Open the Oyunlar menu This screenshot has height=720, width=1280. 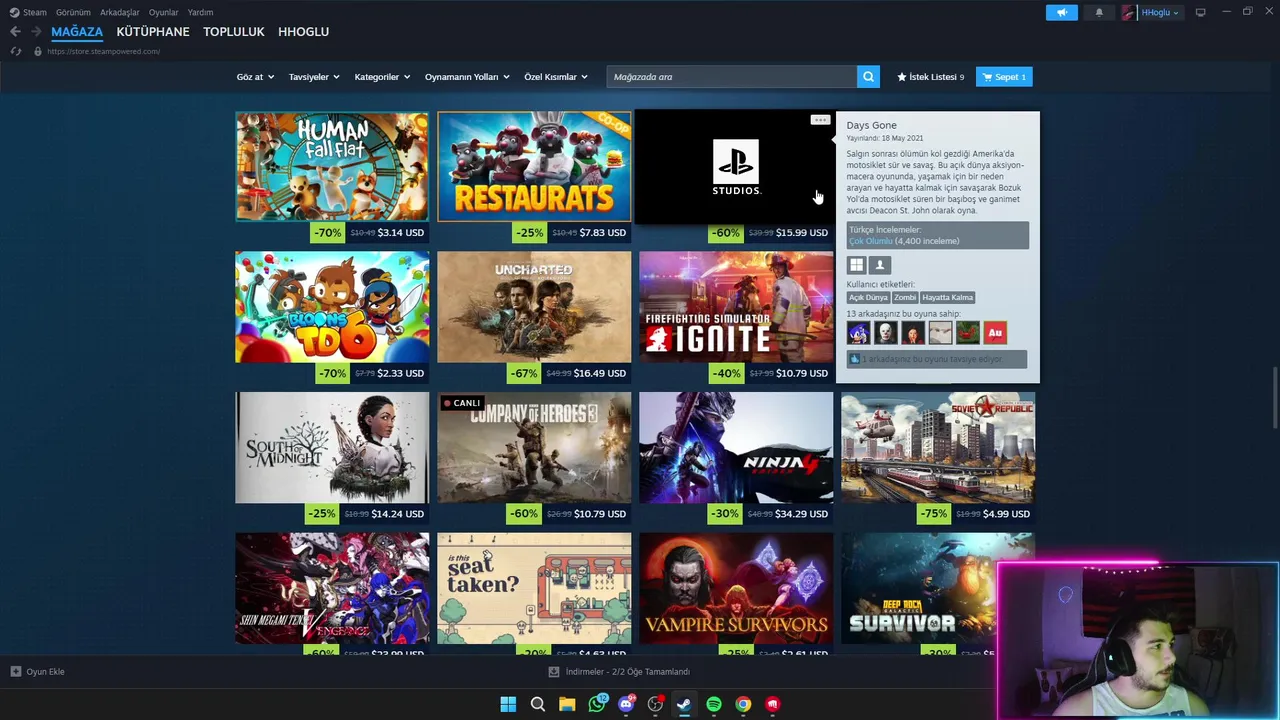164,12
